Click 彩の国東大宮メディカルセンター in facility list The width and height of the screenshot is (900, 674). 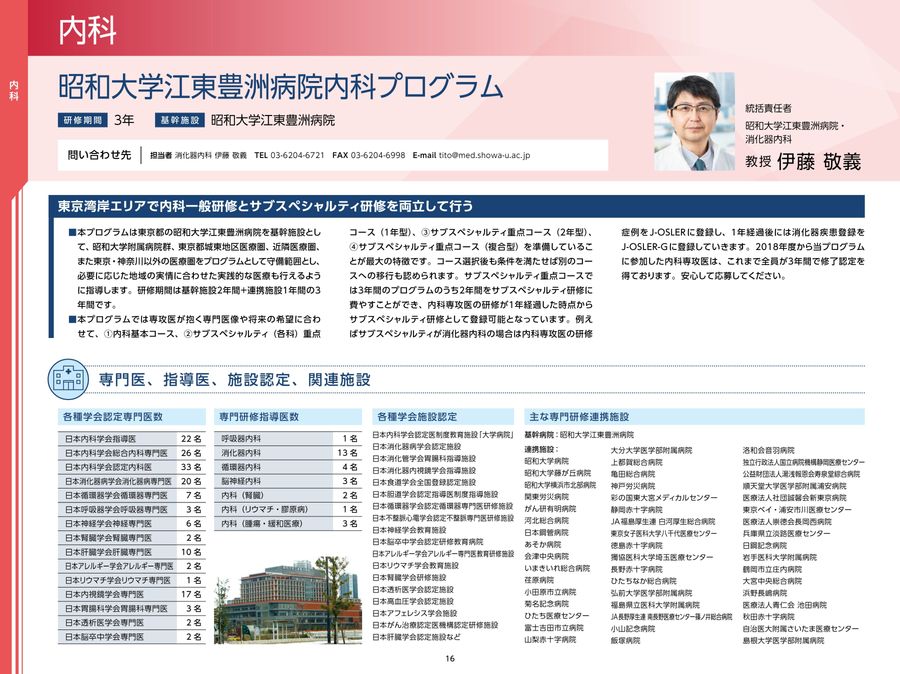[x=664, y=498]
